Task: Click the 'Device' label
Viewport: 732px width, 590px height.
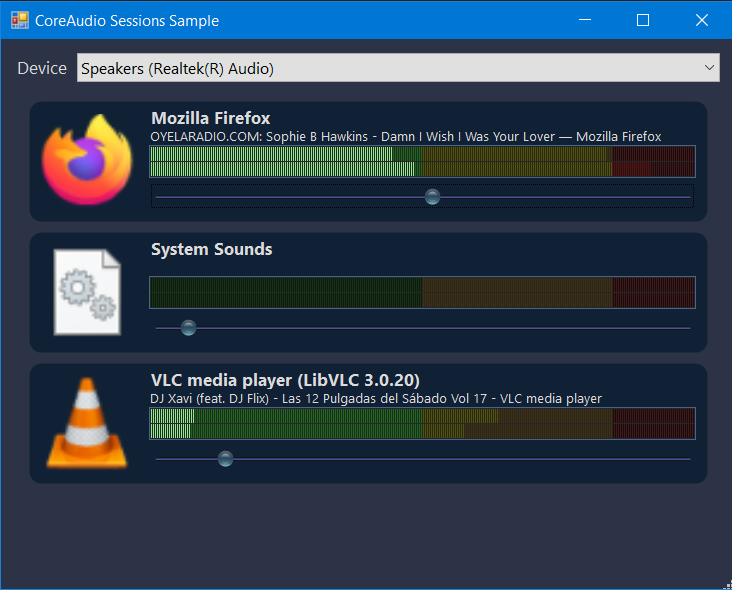Action: (42, 68)
